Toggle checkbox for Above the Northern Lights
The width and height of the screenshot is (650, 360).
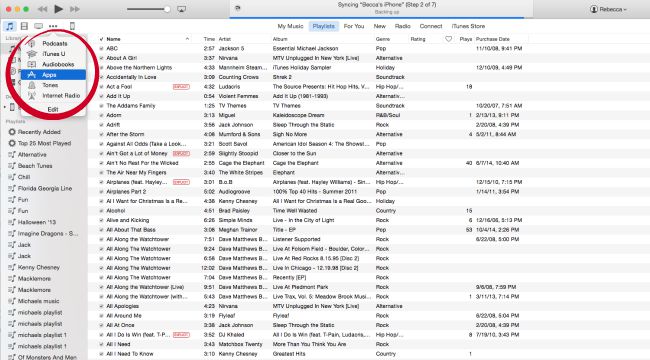click(102, 68)
